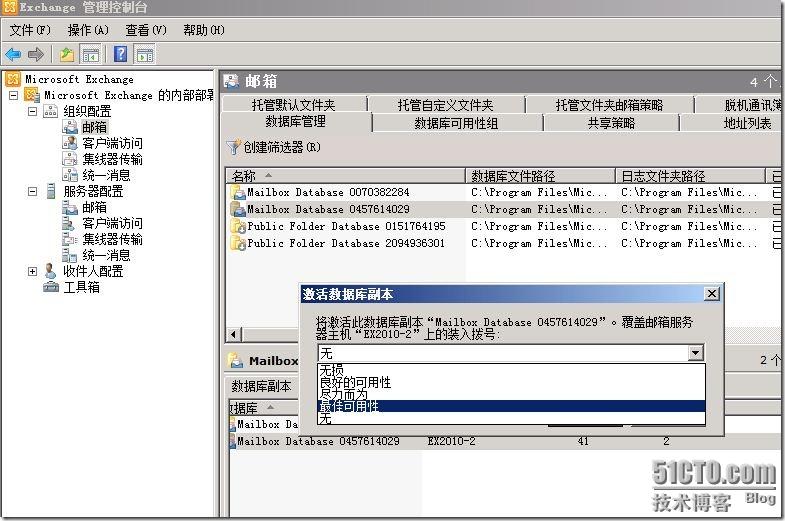This screenshot has width=785, height=521.
Task: Choose 最佳可用性 in the dropdown list
Action: (x=511, y=406)
